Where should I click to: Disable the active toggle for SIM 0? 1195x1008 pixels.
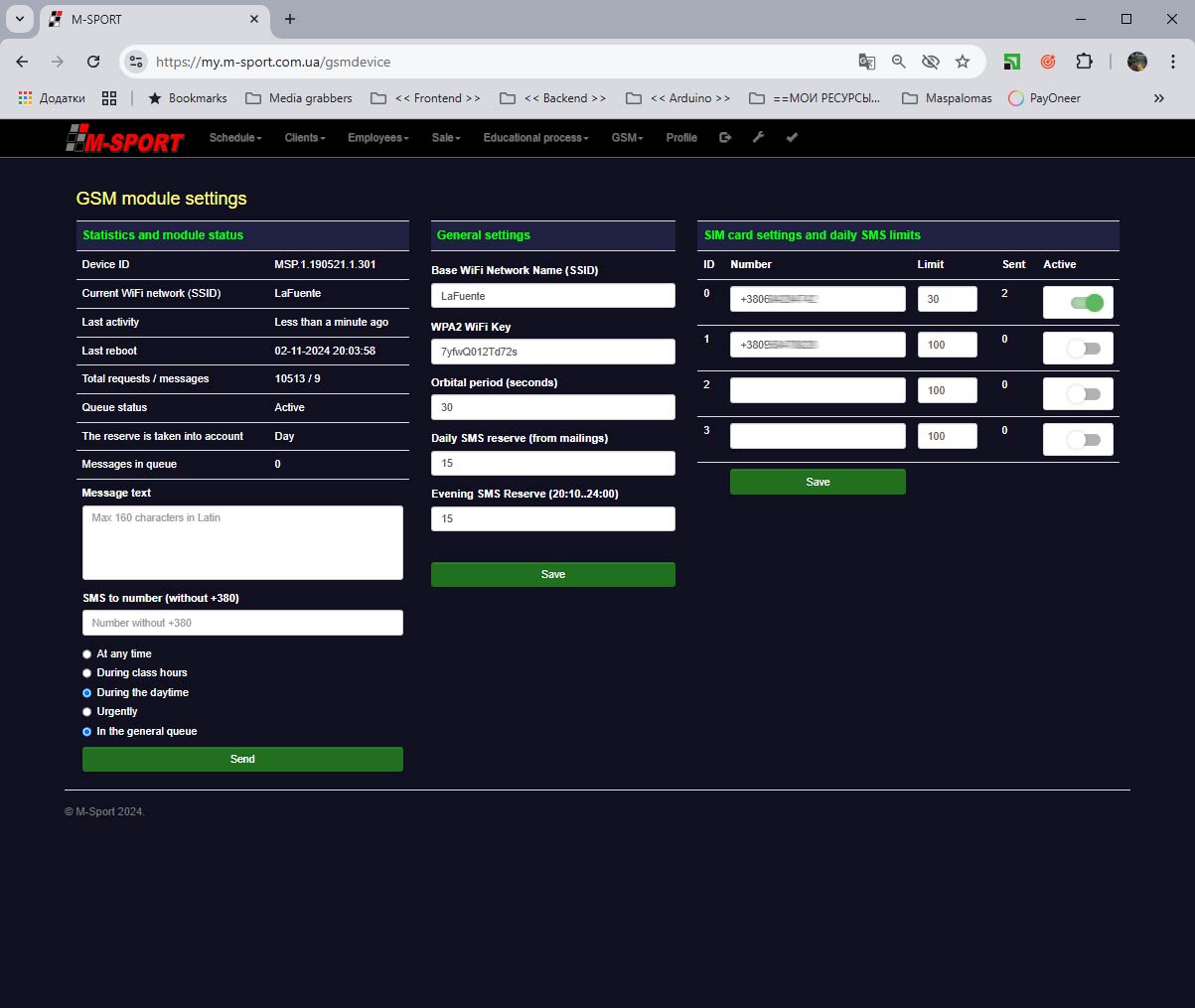1087,303
